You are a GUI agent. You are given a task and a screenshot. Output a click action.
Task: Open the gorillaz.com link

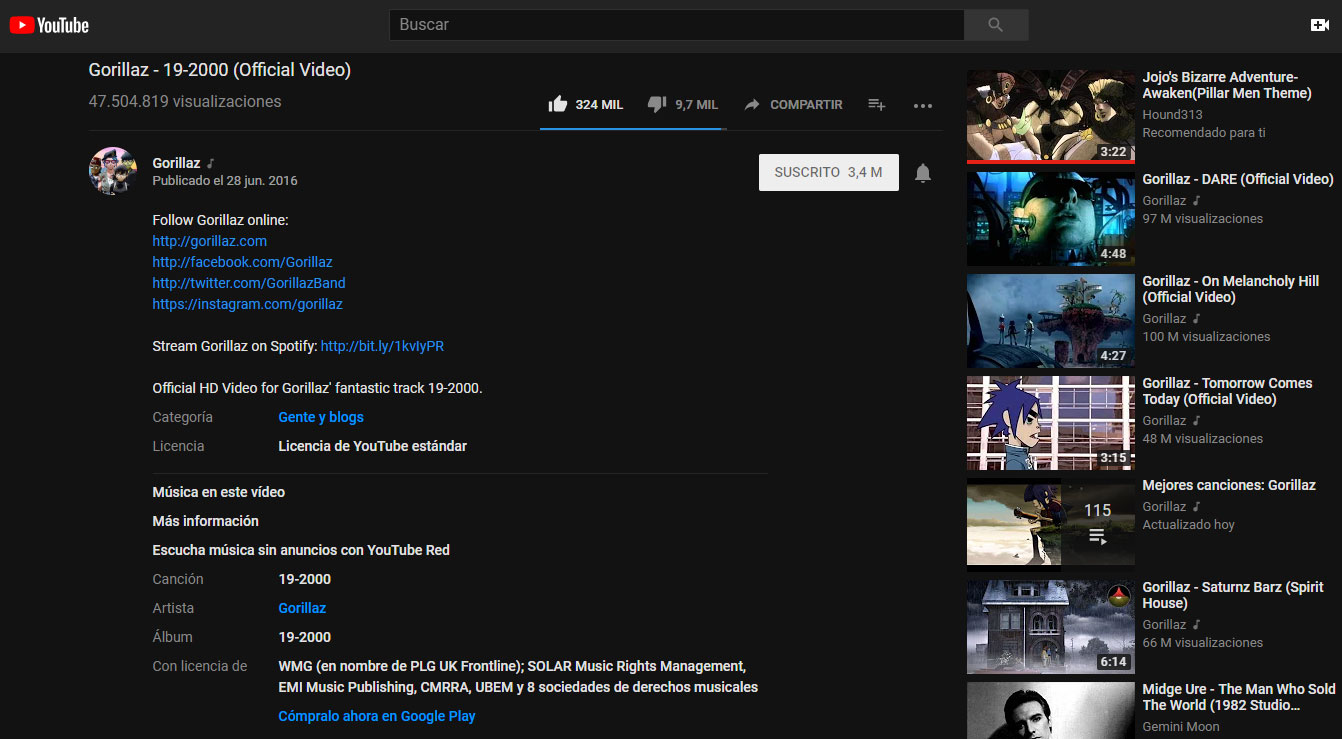[x=210, y=241]
